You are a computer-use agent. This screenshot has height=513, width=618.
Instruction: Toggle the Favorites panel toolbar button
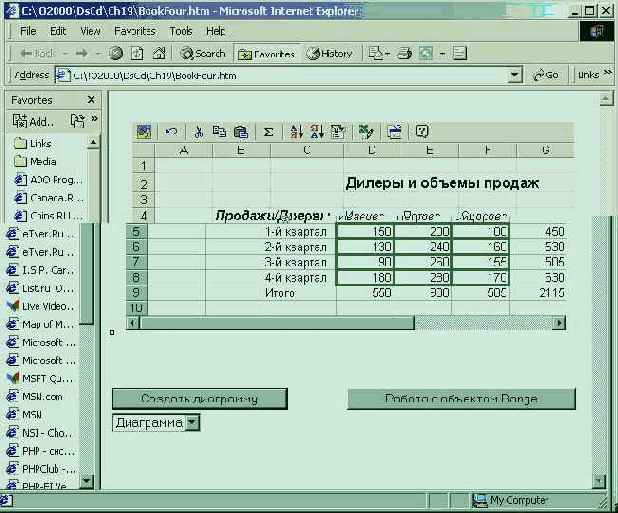pyautogui.click(x=266, y=53)
